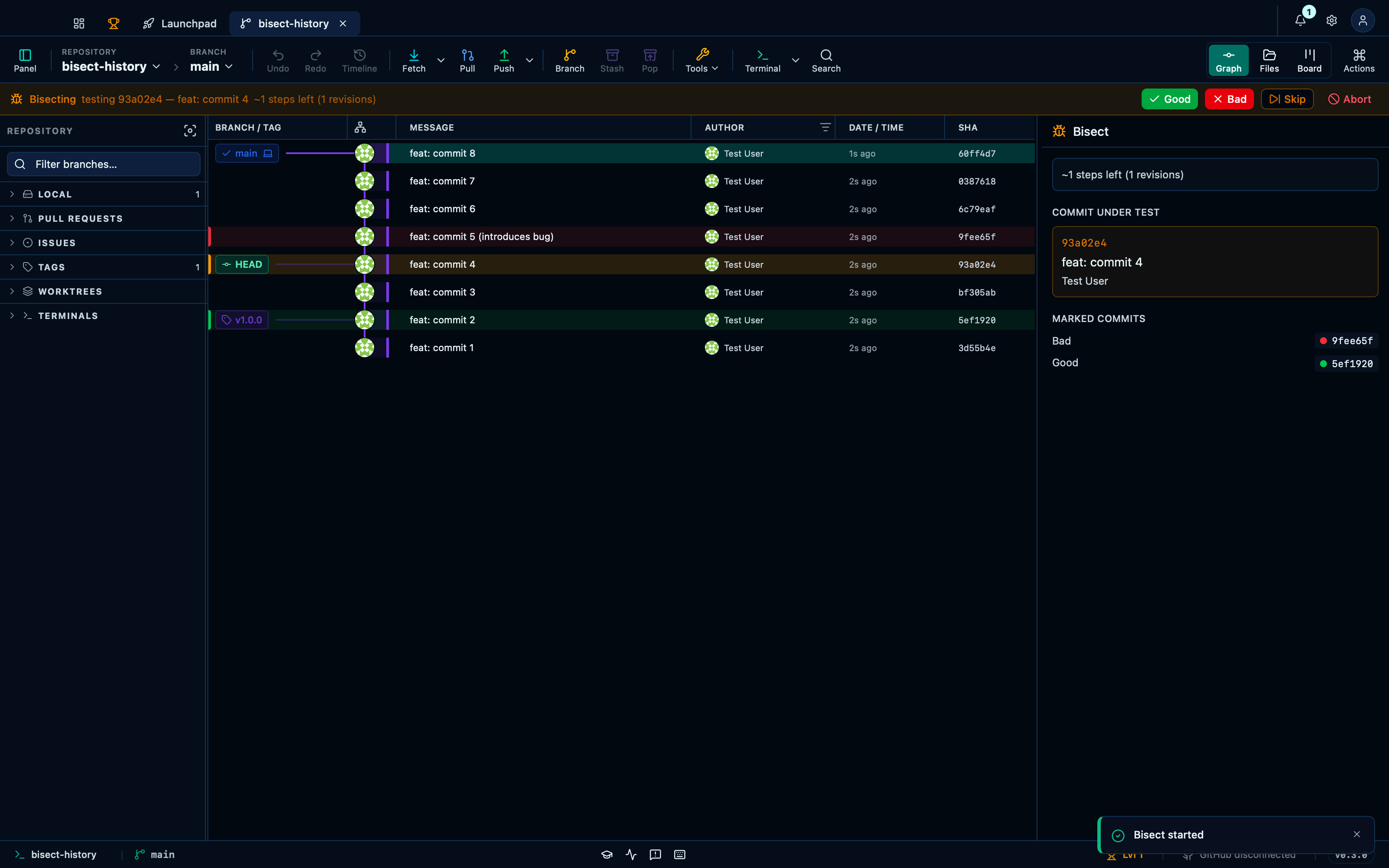The width and height of the screenshot is (1389, 868).
Task: Click the bad commit chip 9fee65f
Action: pyautogui.click(x=1346, y=341)
